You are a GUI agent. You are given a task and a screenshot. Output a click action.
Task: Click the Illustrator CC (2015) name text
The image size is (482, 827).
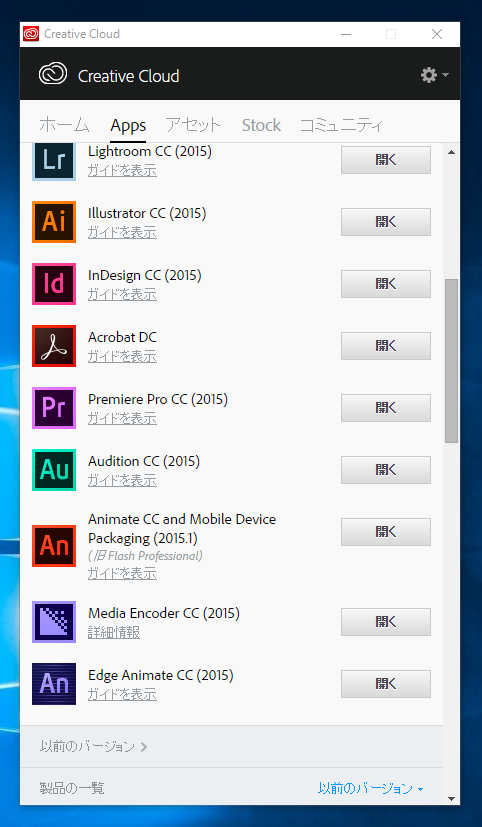(147, 214)
